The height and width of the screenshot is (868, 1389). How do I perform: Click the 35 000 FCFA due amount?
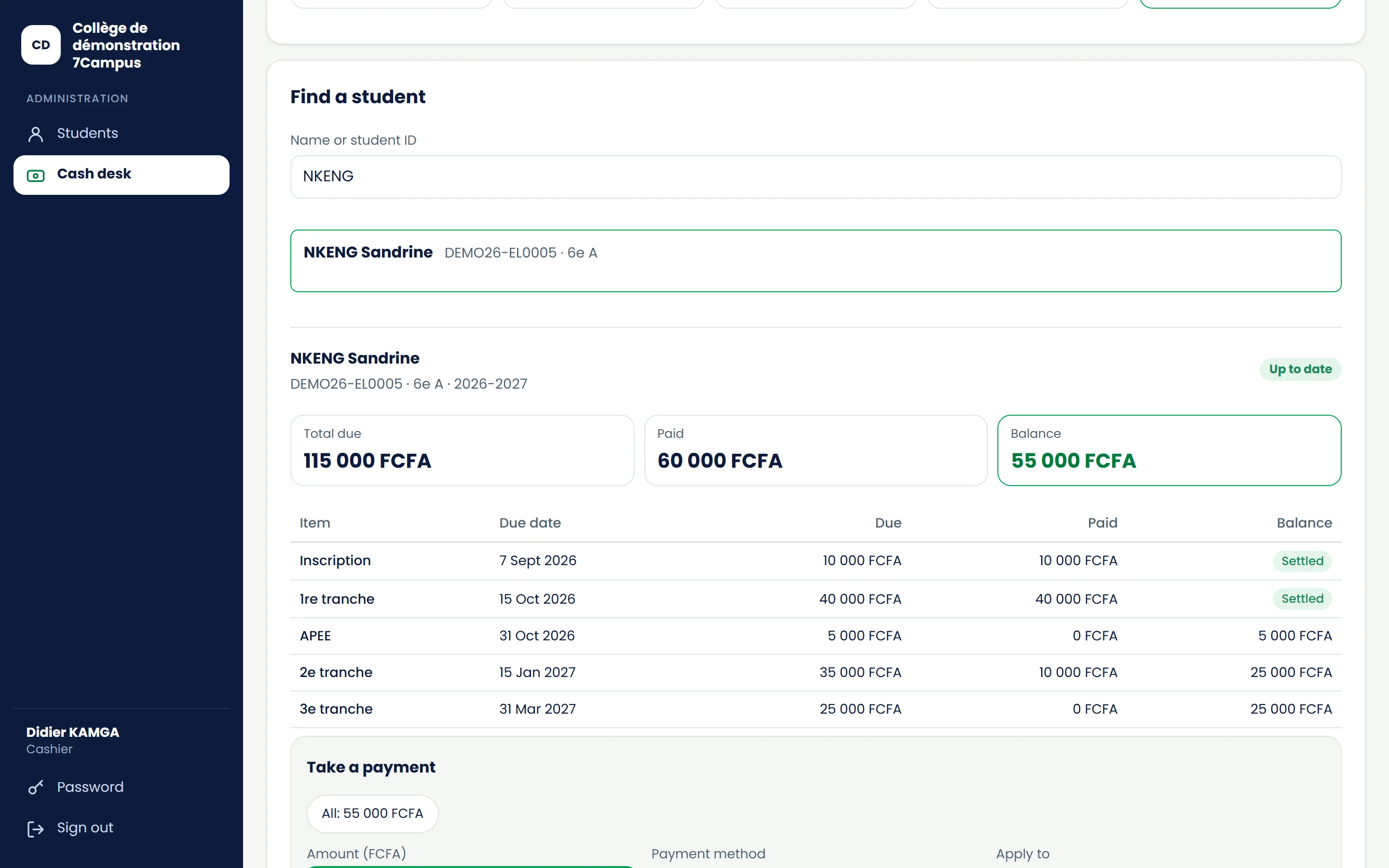click(860, 672)
